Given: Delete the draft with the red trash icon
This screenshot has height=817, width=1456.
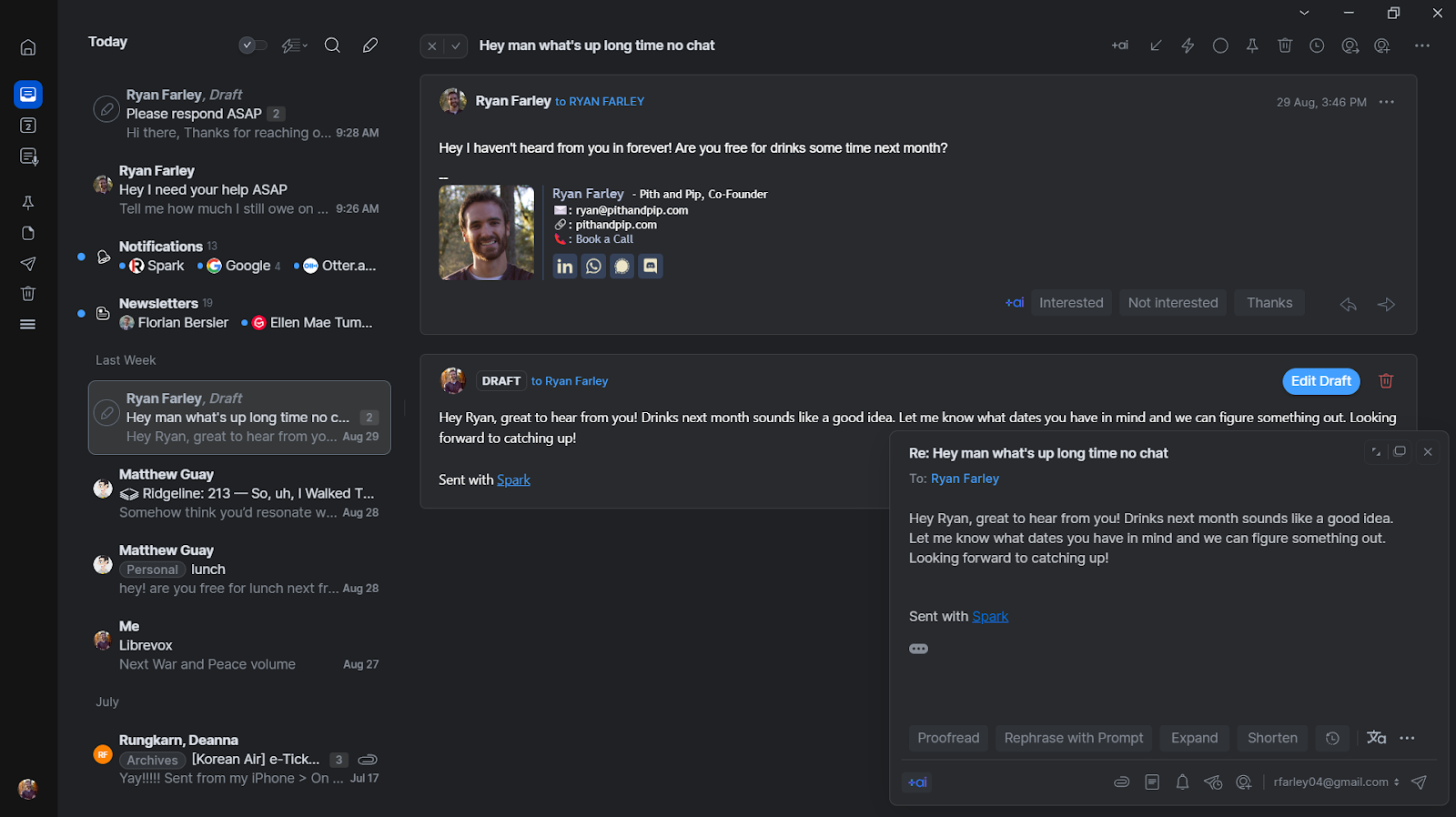Looking at the screenshot, I should point(1386,381).
